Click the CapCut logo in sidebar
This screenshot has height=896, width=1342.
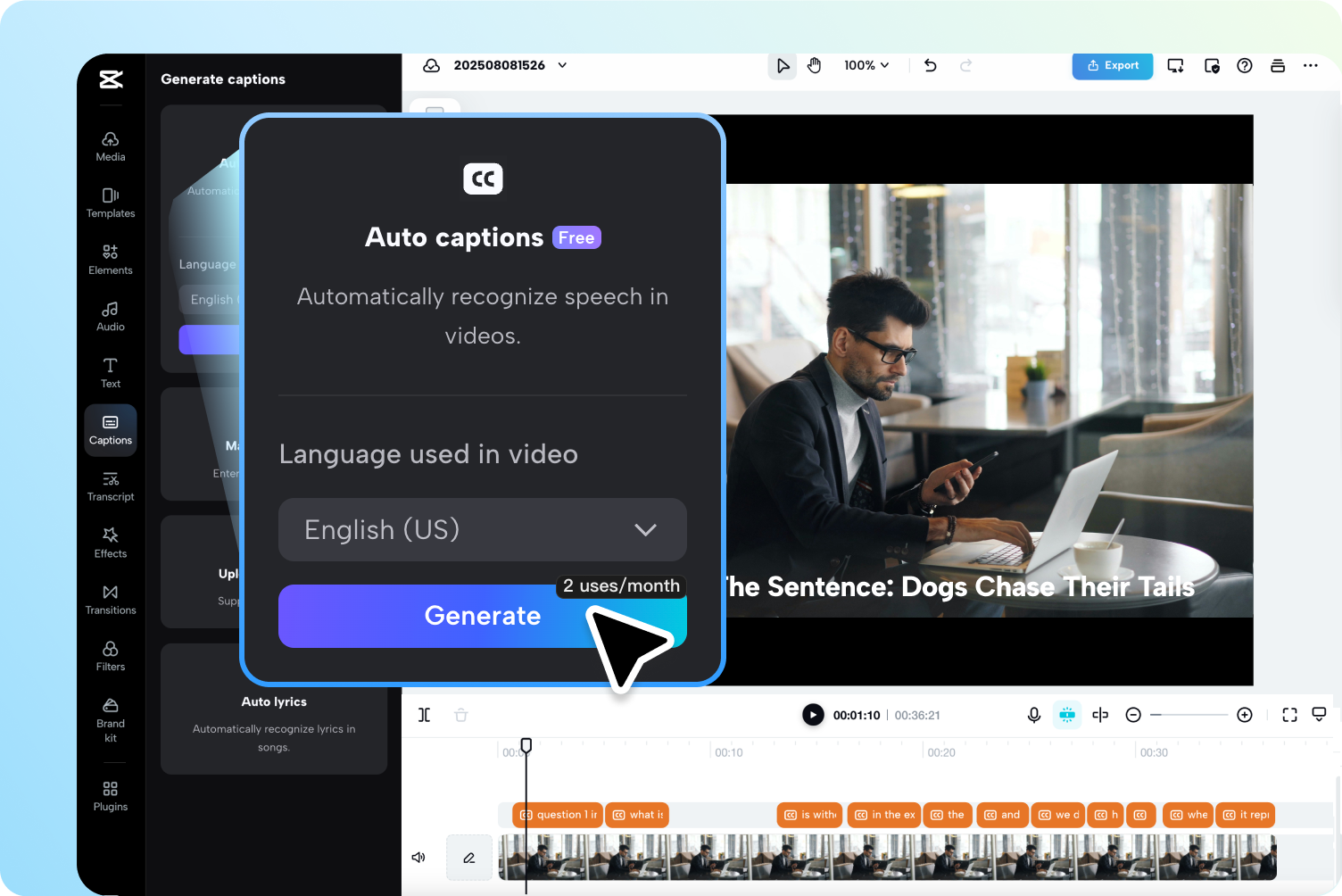(x=111, y=79)
